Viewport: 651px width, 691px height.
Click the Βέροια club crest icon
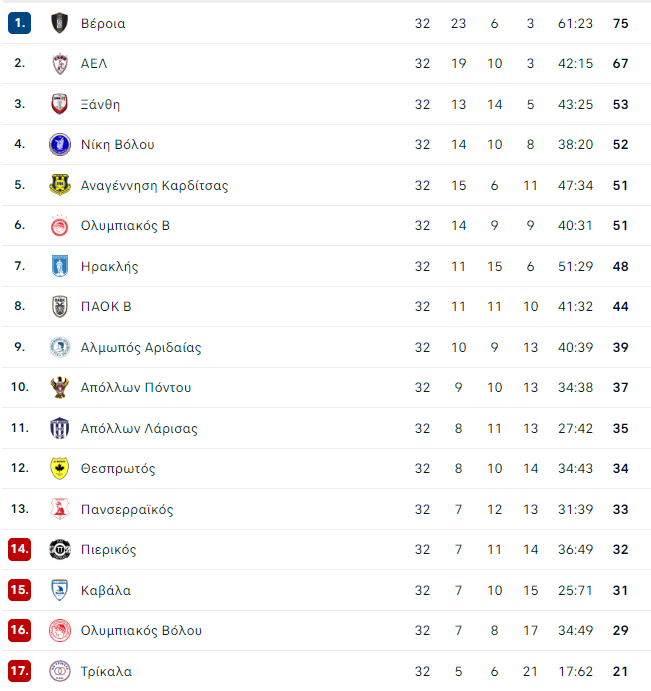point(60,23)
